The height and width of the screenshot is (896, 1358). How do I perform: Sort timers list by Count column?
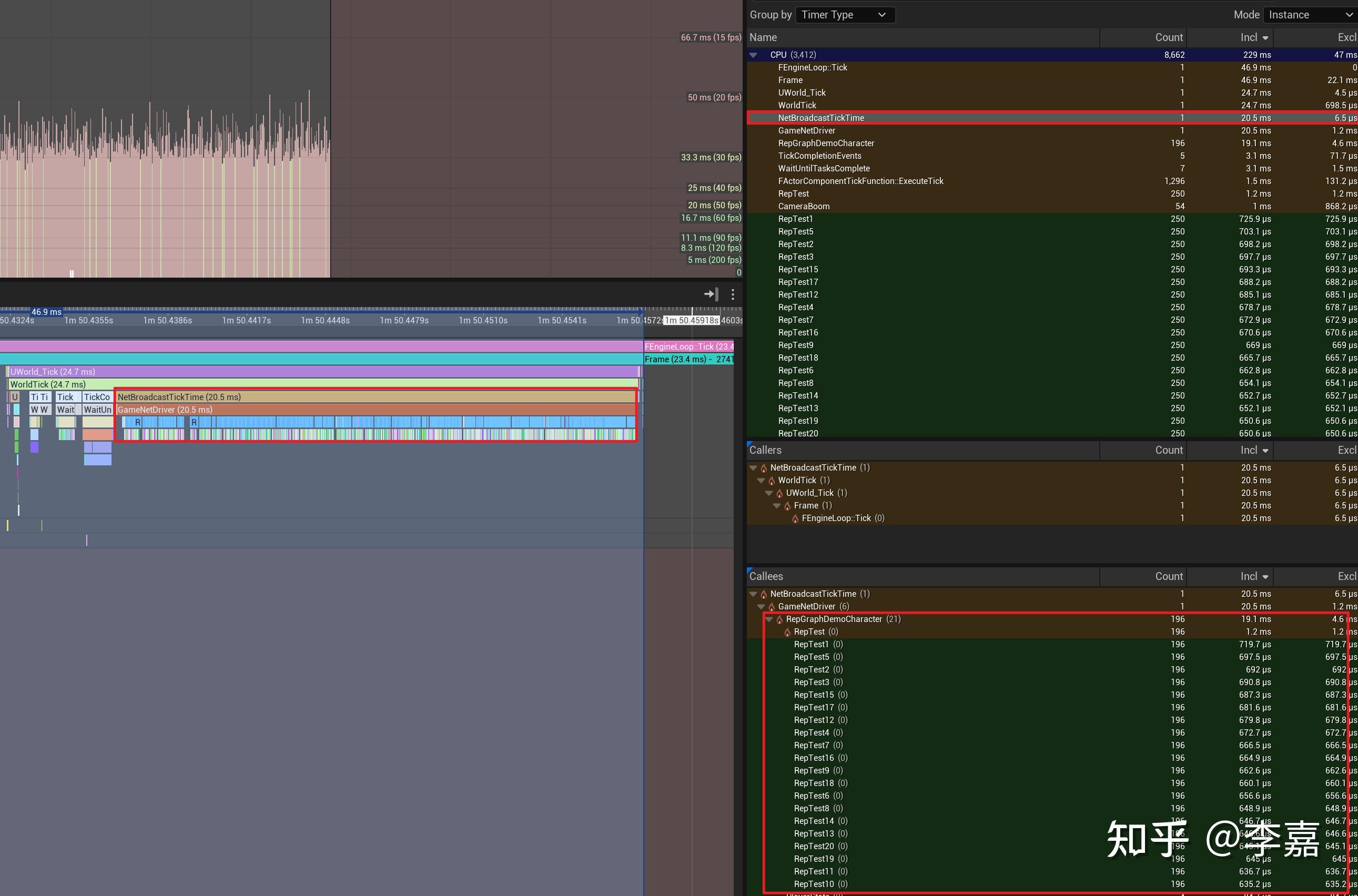(1168, 37)
